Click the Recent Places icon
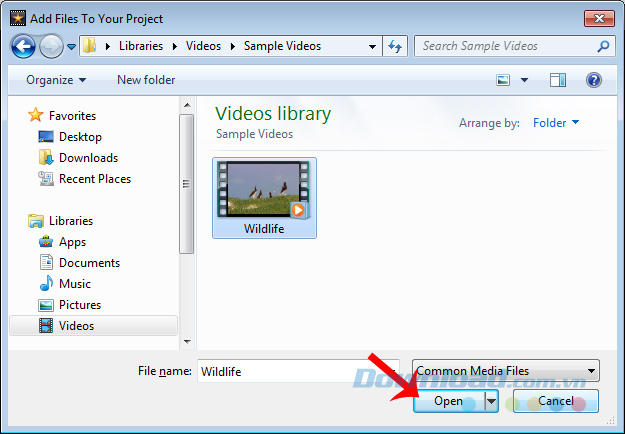The image size is (625, 434). click(46, 179)
